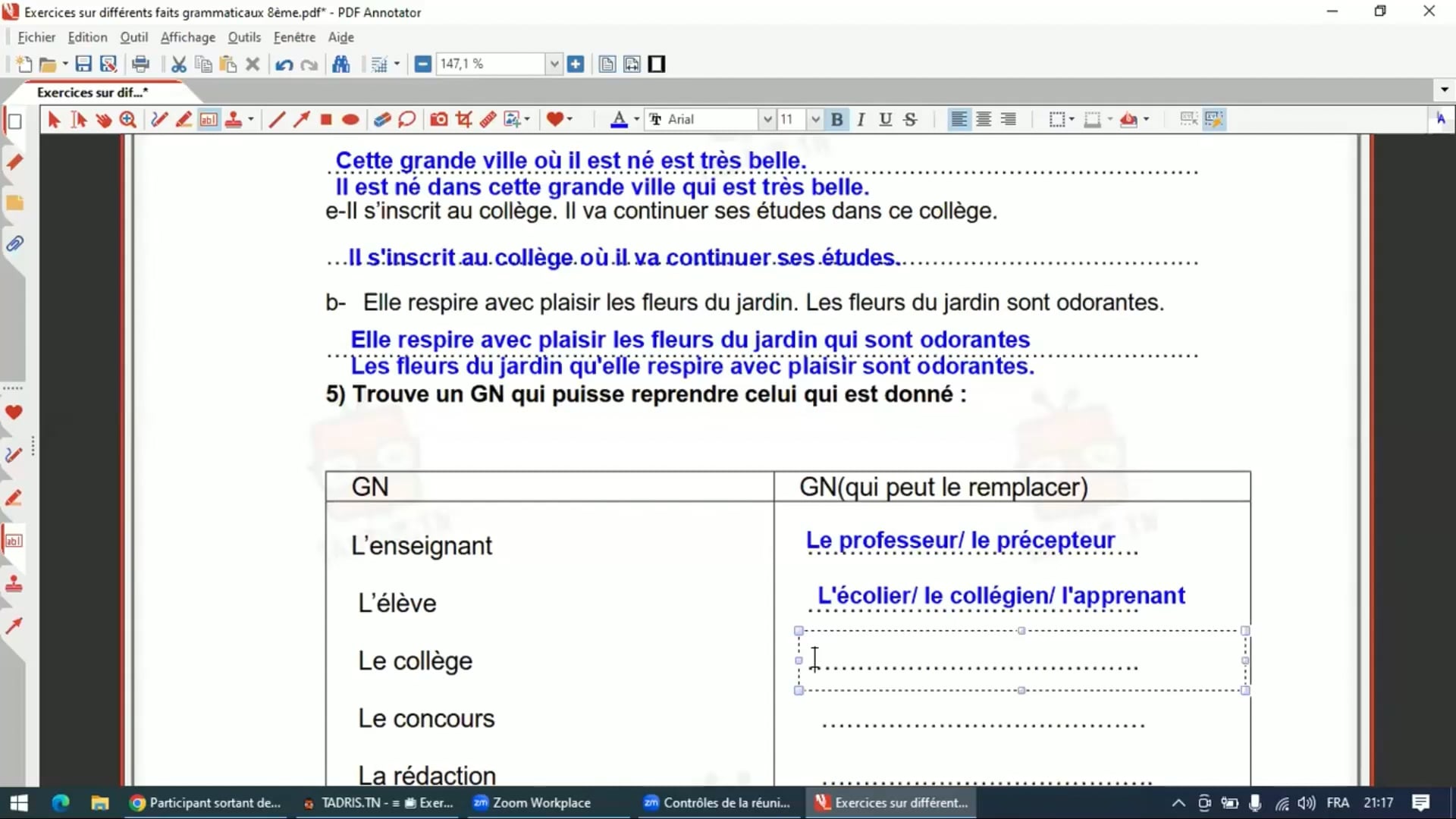Toggle italic text formatting
The height and width of the screenshot is (819, 1456).
coord(861,119)
